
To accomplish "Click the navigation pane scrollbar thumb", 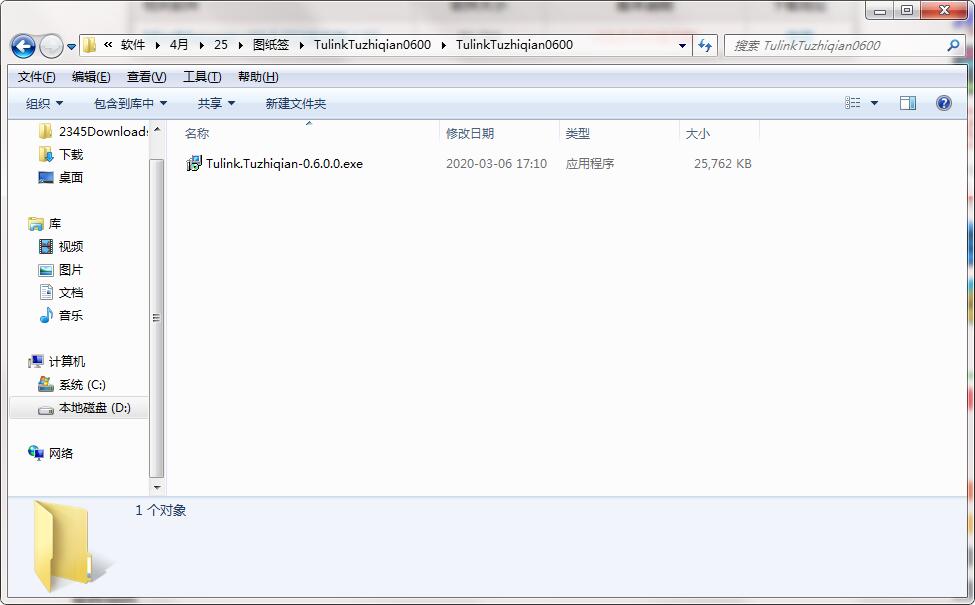I will tap(157, 318).
